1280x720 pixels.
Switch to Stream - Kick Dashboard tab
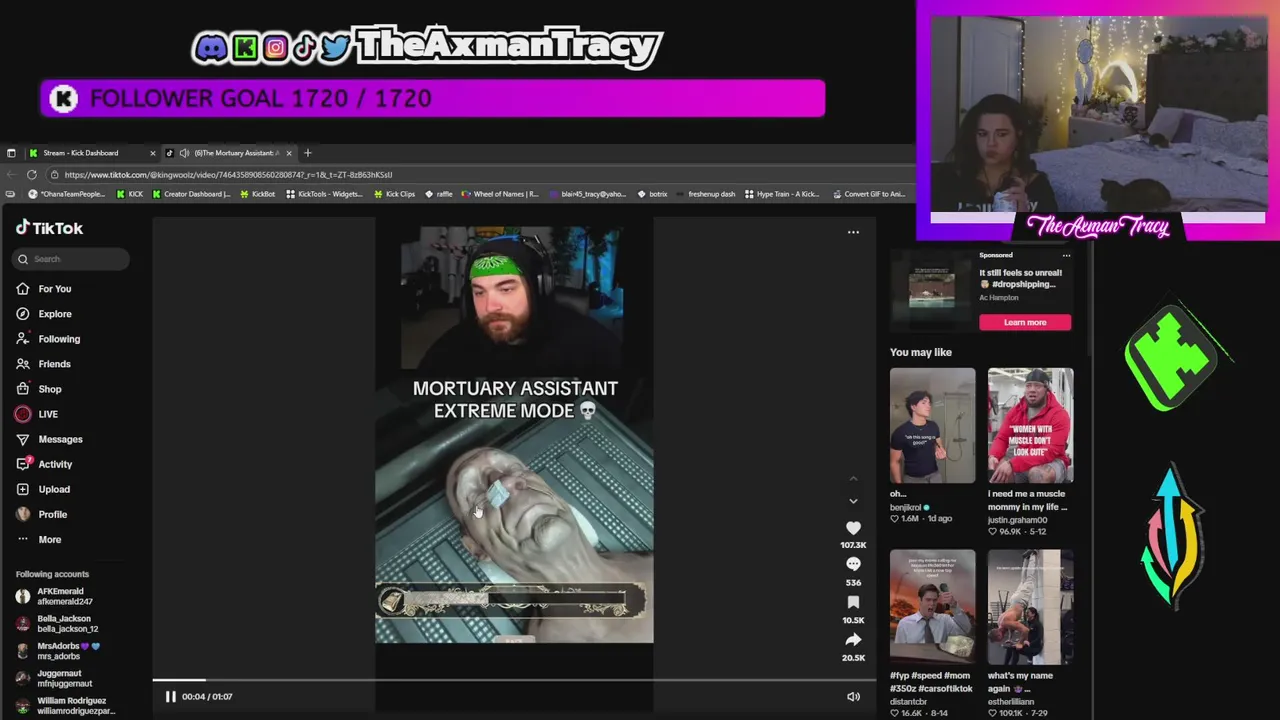[81, 153]
